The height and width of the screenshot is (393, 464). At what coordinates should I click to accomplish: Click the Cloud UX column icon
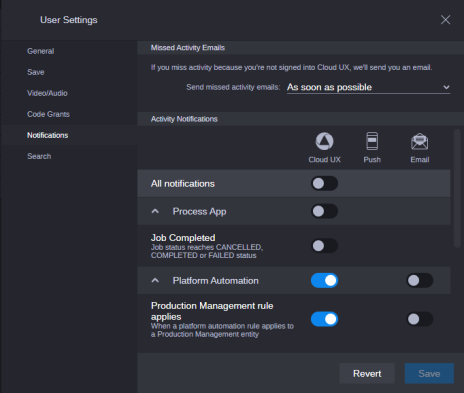324,141
